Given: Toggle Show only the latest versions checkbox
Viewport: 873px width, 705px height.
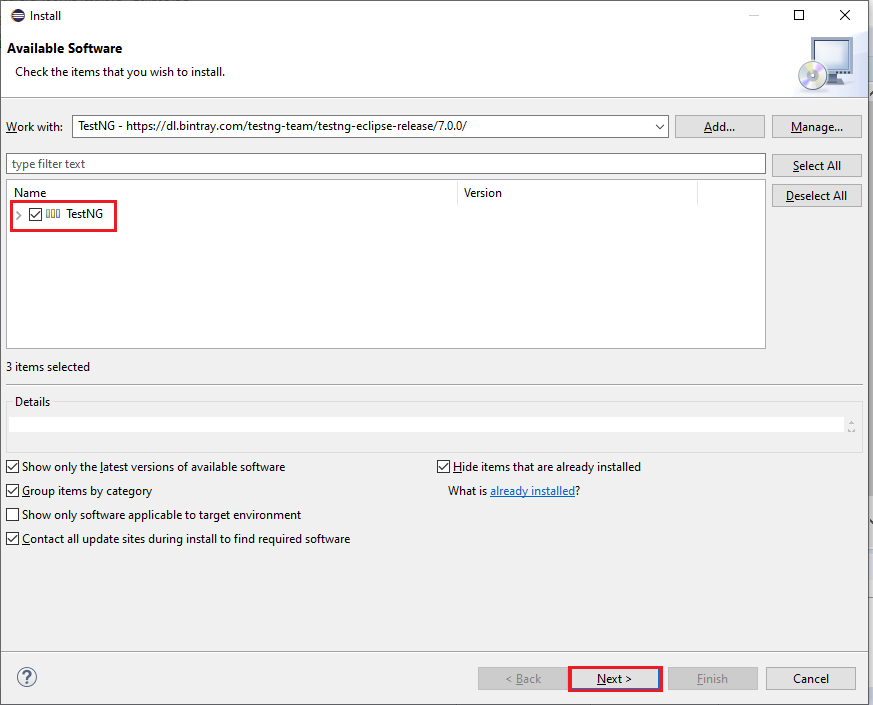Looking at the screenshot, I should click(13, 467).
